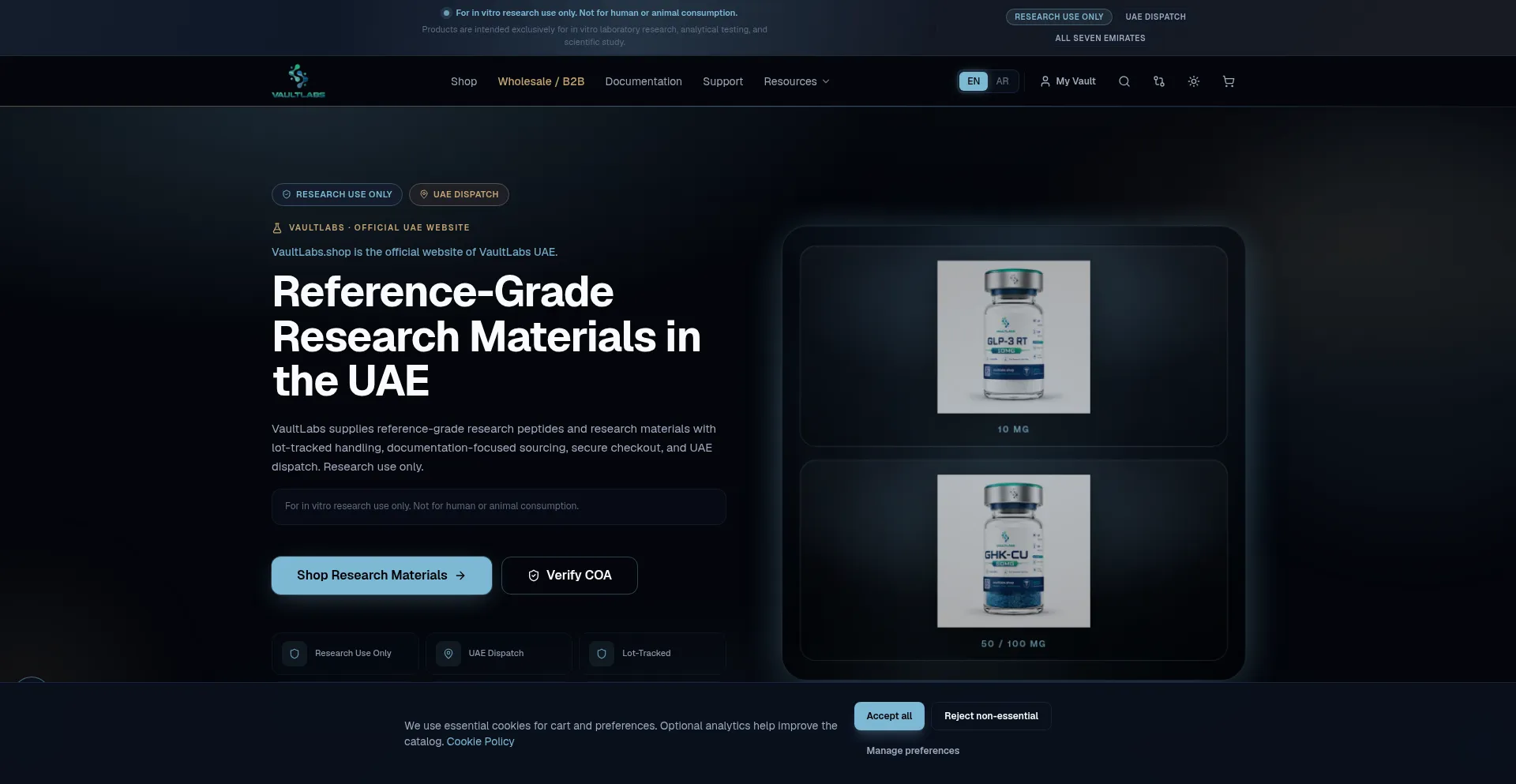Viewport: 1516px width, 784px height.
Task: Click the pin icon in UAE DISPATCH badge
Action: coord(424,194)
